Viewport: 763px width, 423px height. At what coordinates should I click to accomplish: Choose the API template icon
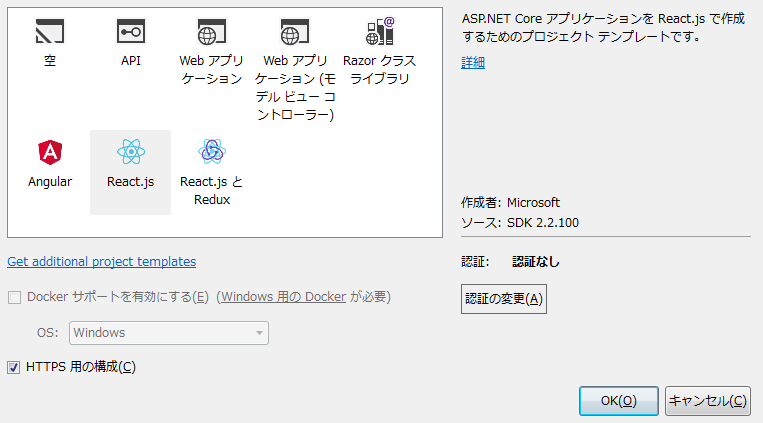pyautogui.click(x=130, y=32)
